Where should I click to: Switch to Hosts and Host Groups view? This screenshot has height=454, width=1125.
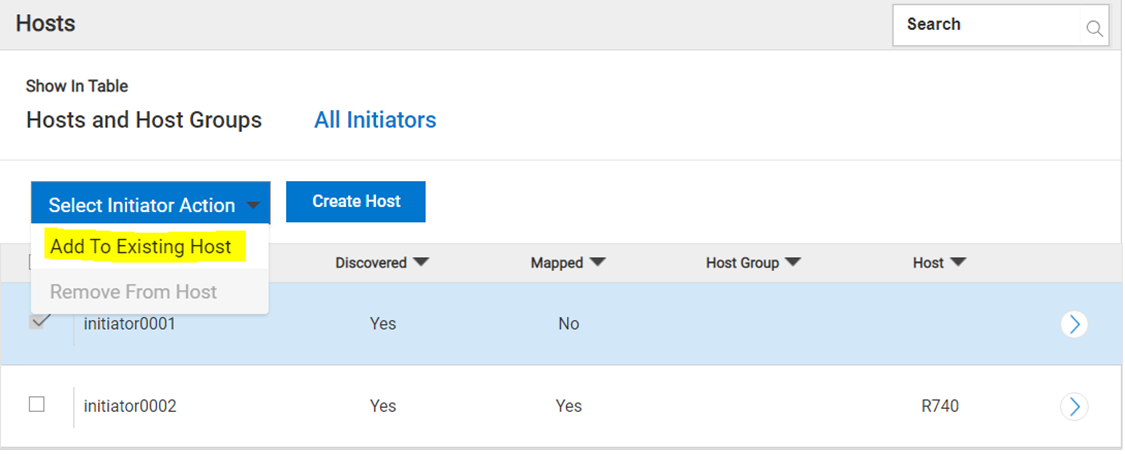144,120
